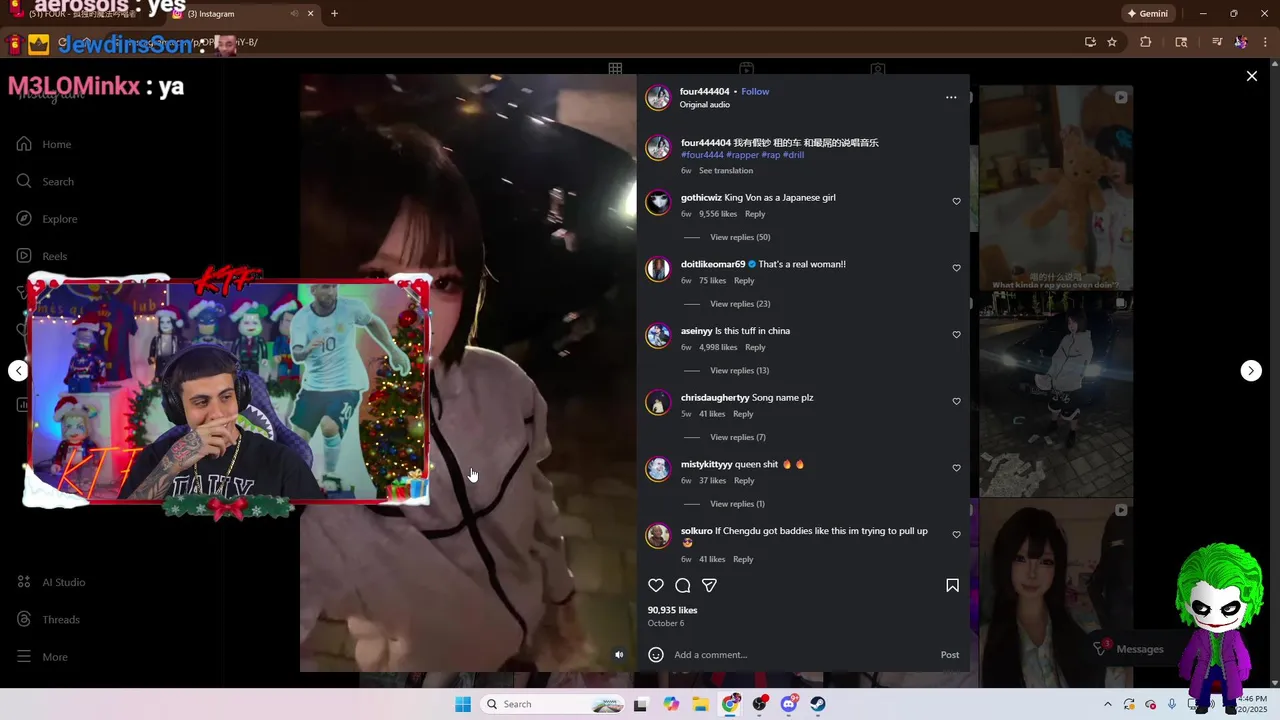Screen dimensions: 1280x720
Task: Expand View replies (50)
Action: (740, 237)
